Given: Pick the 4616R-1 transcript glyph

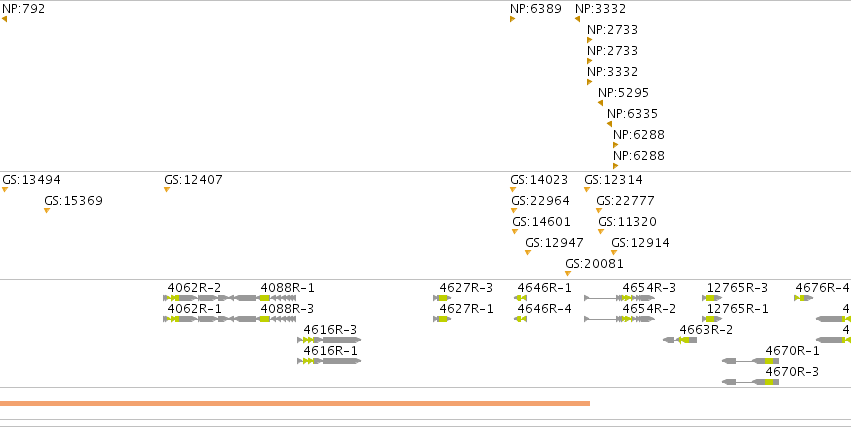Looking at the screenshot, I should tap(329, 361).
